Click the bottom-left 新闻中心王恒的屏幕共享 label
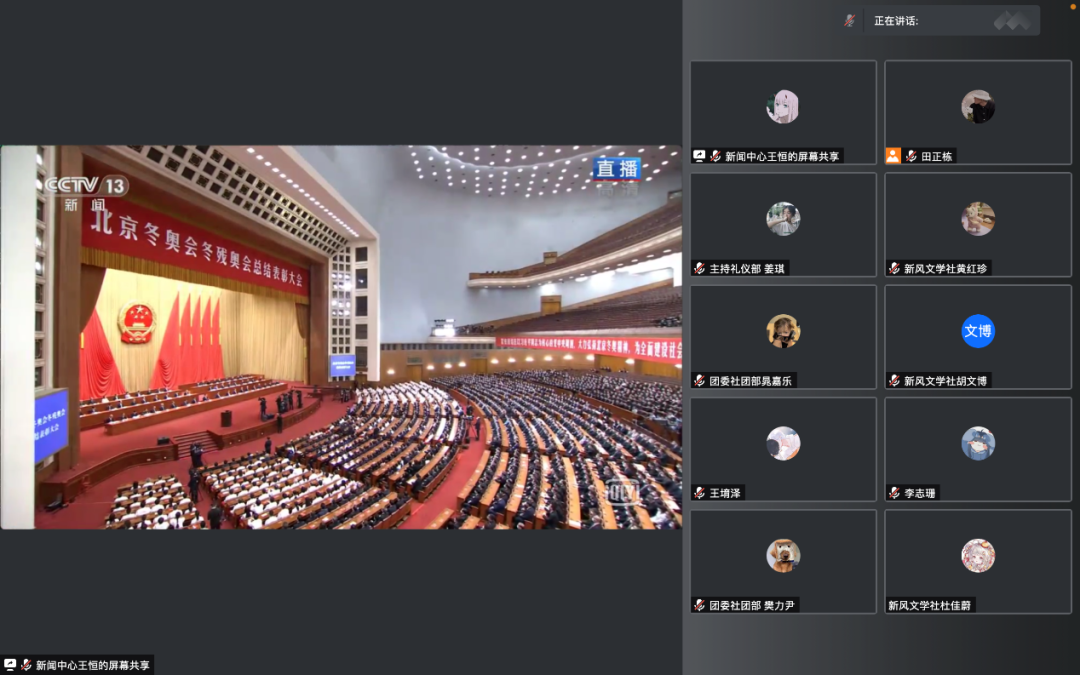The image size is (1080, 675). coord(92,665)
